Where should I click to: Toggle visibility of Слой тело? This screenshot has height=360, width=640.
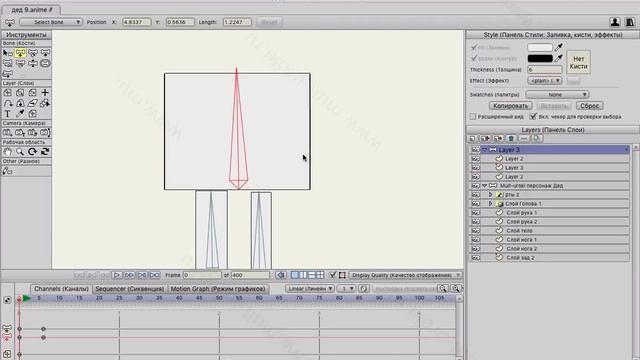click(x=476, y=231)
